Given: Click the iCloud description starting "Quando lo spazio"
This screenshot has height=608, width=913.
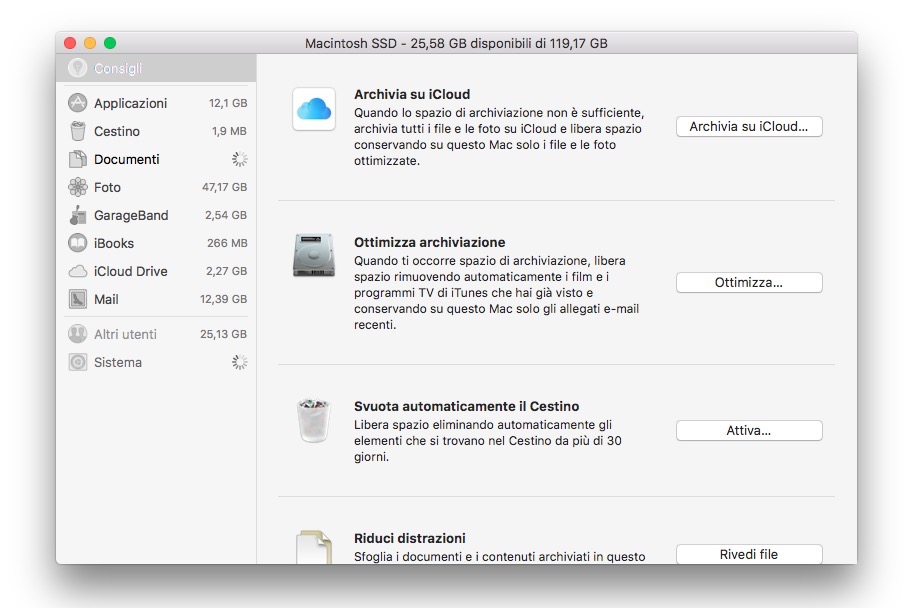Looking at the screenshot, I should pyautogui.click(x=499, y=136).
